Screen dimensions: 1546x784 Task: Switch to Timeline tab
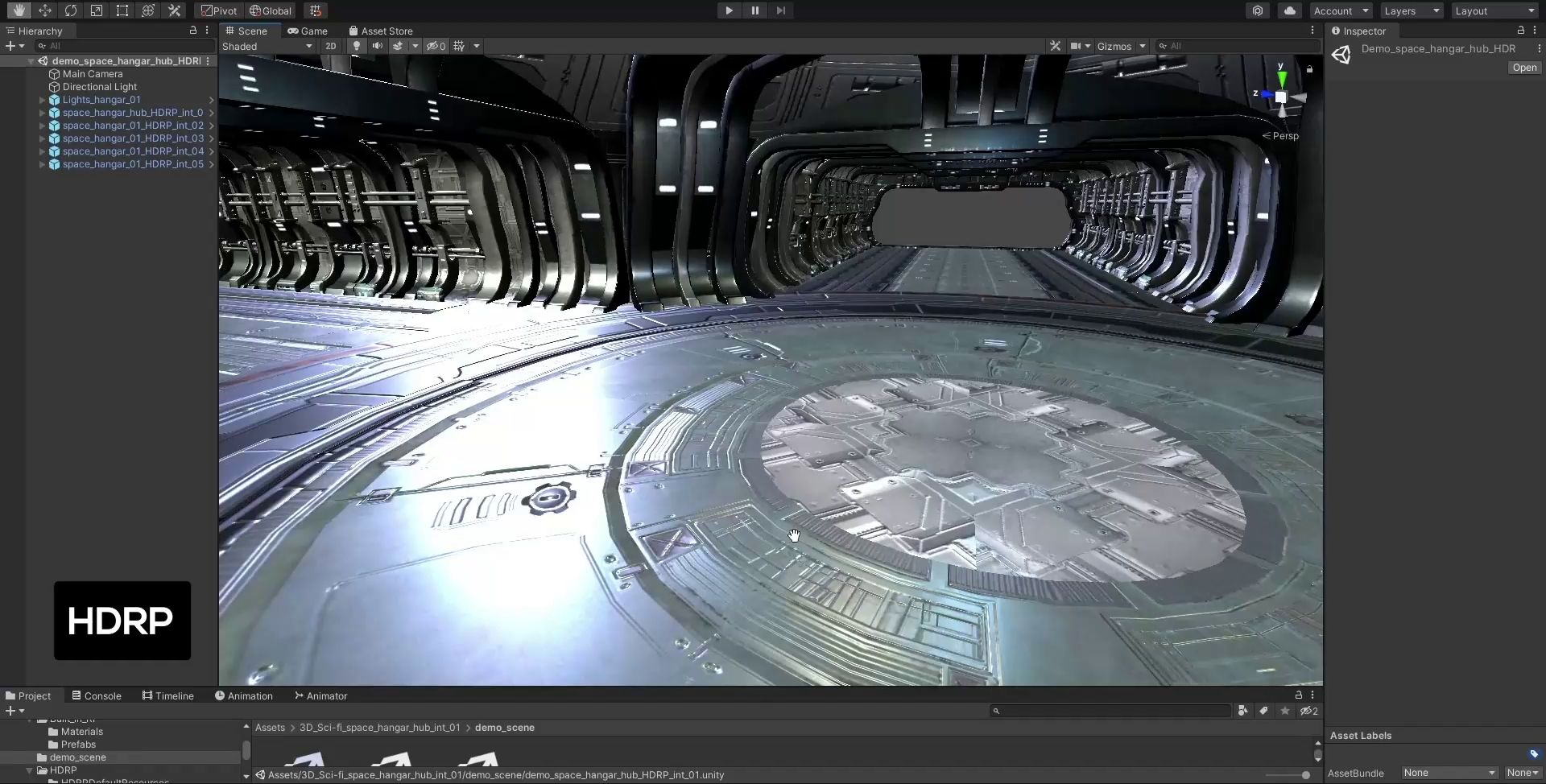pyautogui.click(x=168, y=695)
